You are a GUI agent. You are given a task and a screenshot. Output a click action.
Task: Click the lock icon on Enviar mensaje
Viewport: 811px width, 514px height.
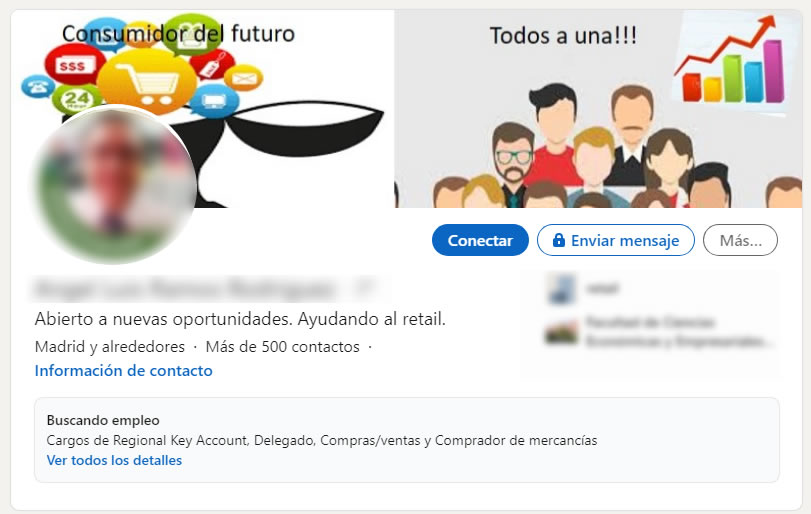click(559, 240)
